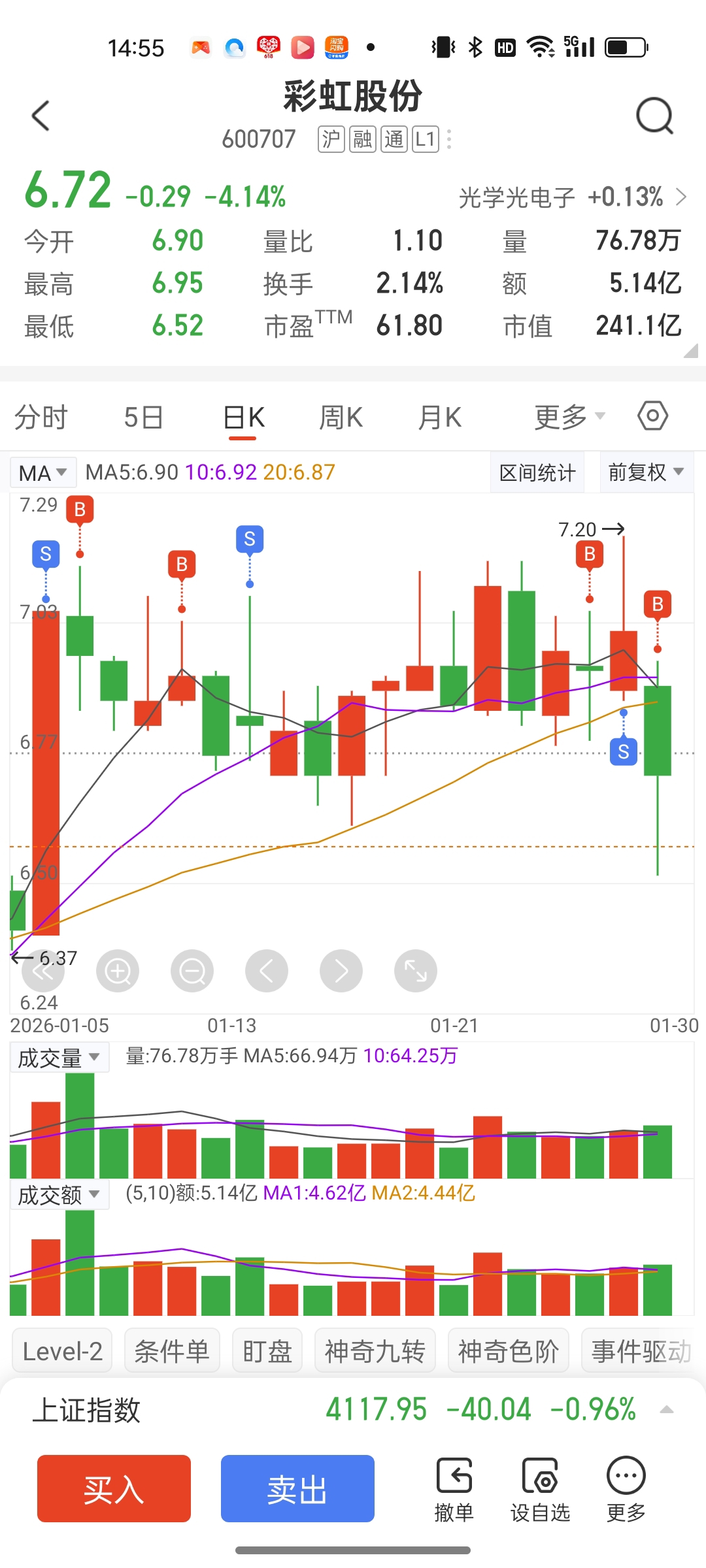Move chart one step right
This screenshot has width=706, height=1568.
pyautogui.click(x=341, y=972)
